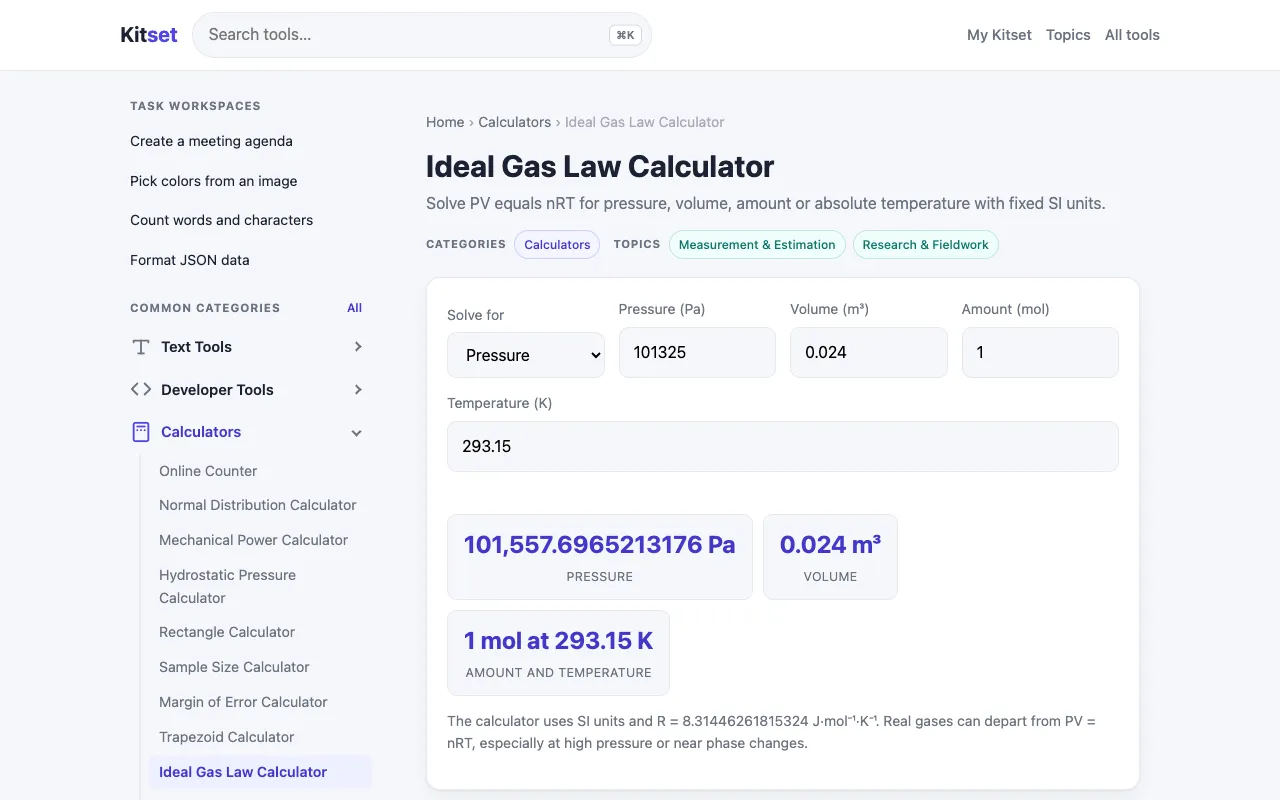The image size is (1280, 800).
Task: Click Measurement & Estimation topic tag
Action: pos(757,245)
